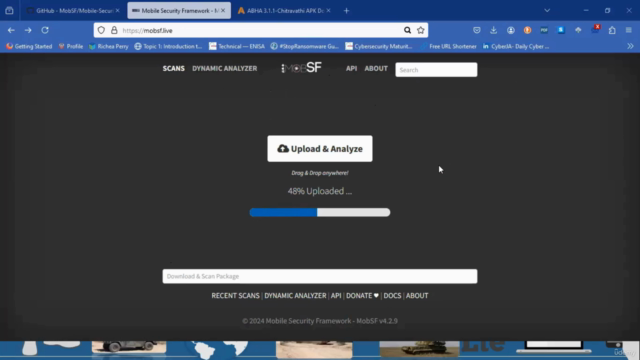The image size is (640, 360).
Task: Show more bookmarks via the double chevron
Action: 630,46
